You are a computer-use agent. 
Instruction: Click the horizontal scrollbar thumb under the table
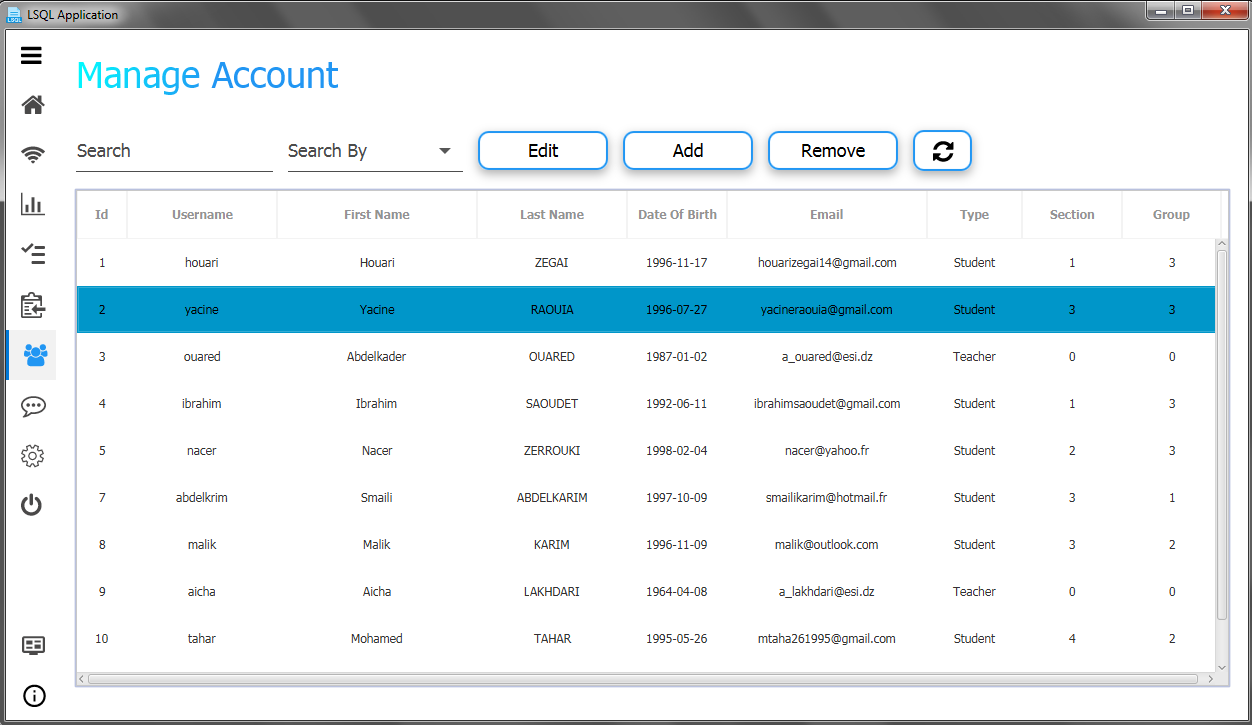click(643, 679)
